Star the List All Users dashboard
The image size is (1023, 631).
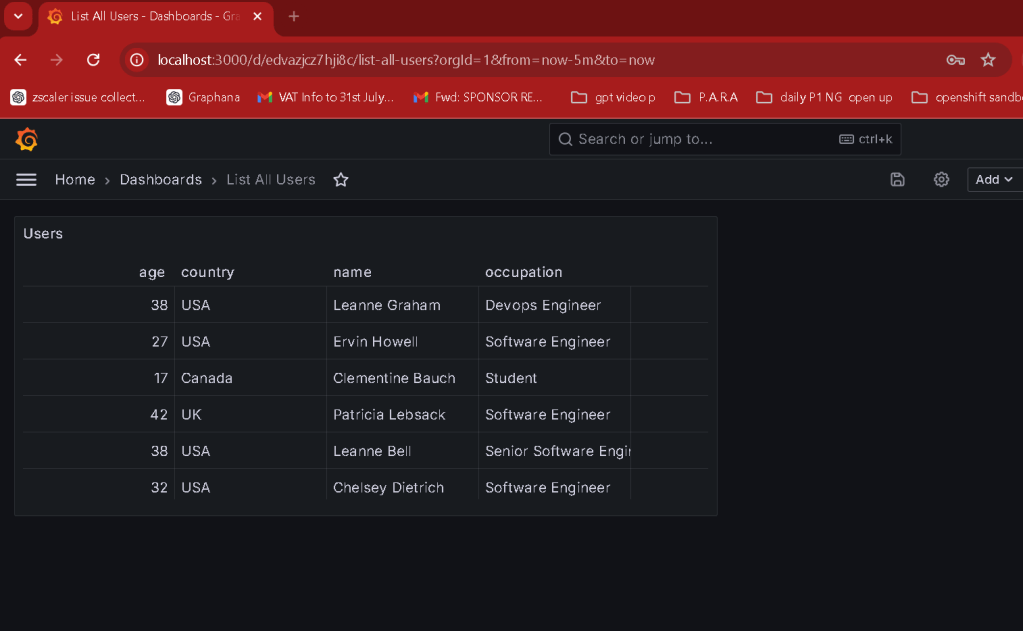pos(341,179)
